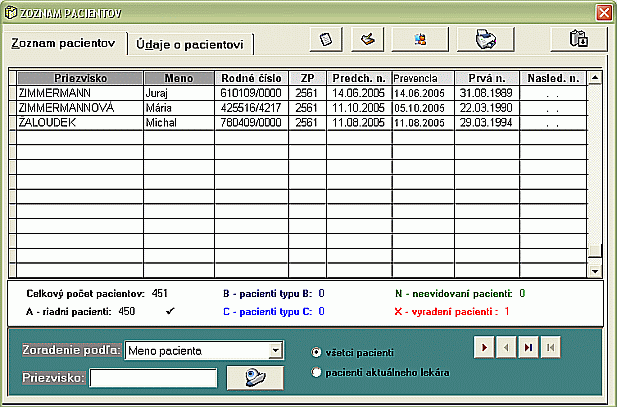Click the 'Rodné číslo' column header
The image size is (617, 407).
click(251, 78)
